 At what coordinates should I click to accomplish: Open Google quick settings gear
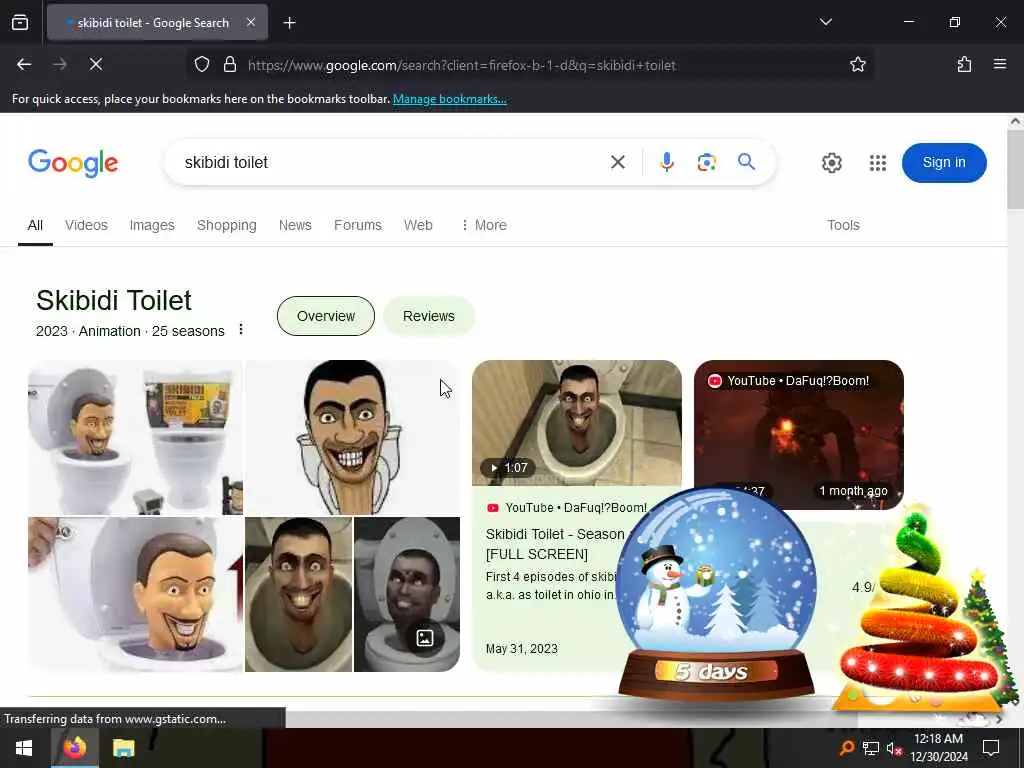coord(831,163)
